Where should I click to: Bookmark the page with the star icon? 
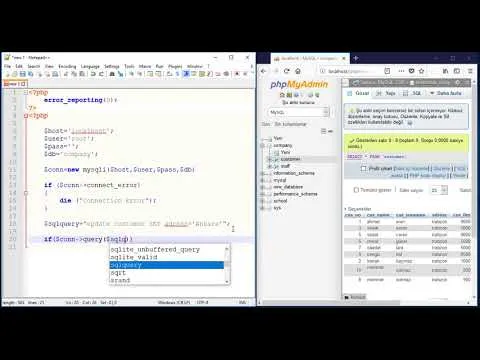coord(421,71)
